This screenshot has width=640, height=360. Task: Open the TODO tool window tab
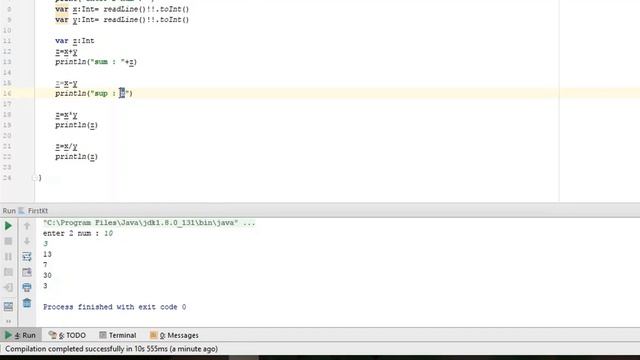(x=67, y=335)
